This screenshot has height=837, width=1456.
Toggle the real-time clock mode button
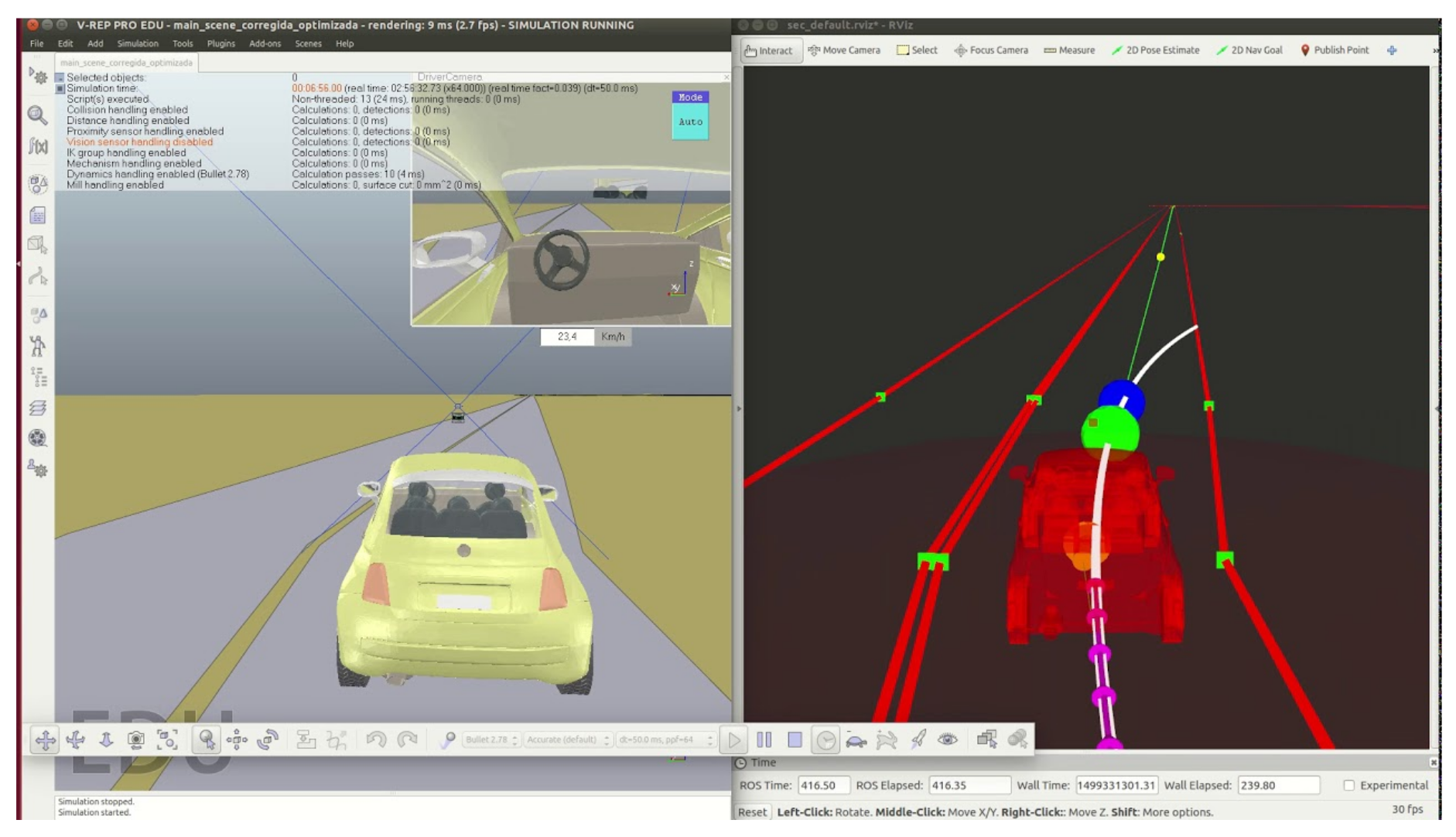tap(825, 740)
